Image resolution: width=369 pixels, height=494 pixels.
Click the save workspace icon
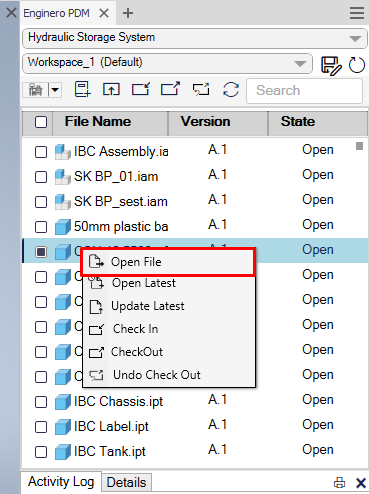click(x=330, y=65)
